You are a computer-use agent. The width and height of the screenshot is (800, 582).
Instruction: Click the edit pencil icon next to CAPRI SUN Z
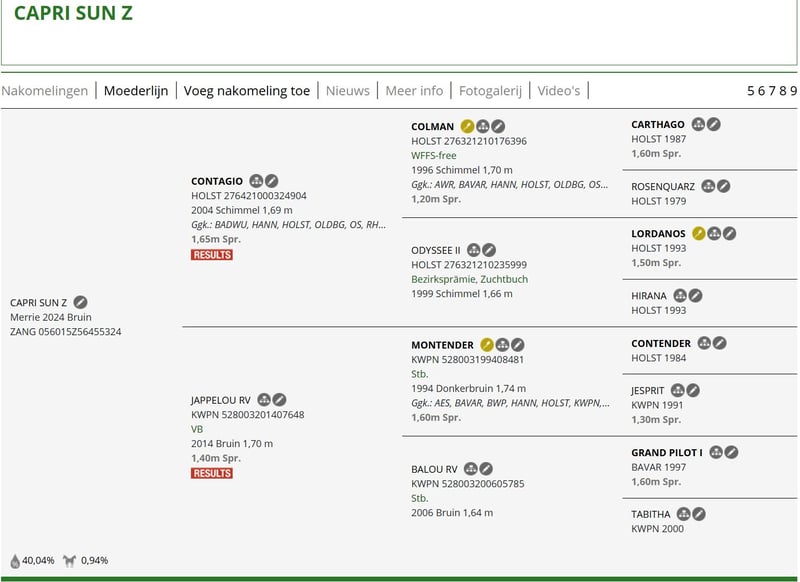(x=81, y=302)
